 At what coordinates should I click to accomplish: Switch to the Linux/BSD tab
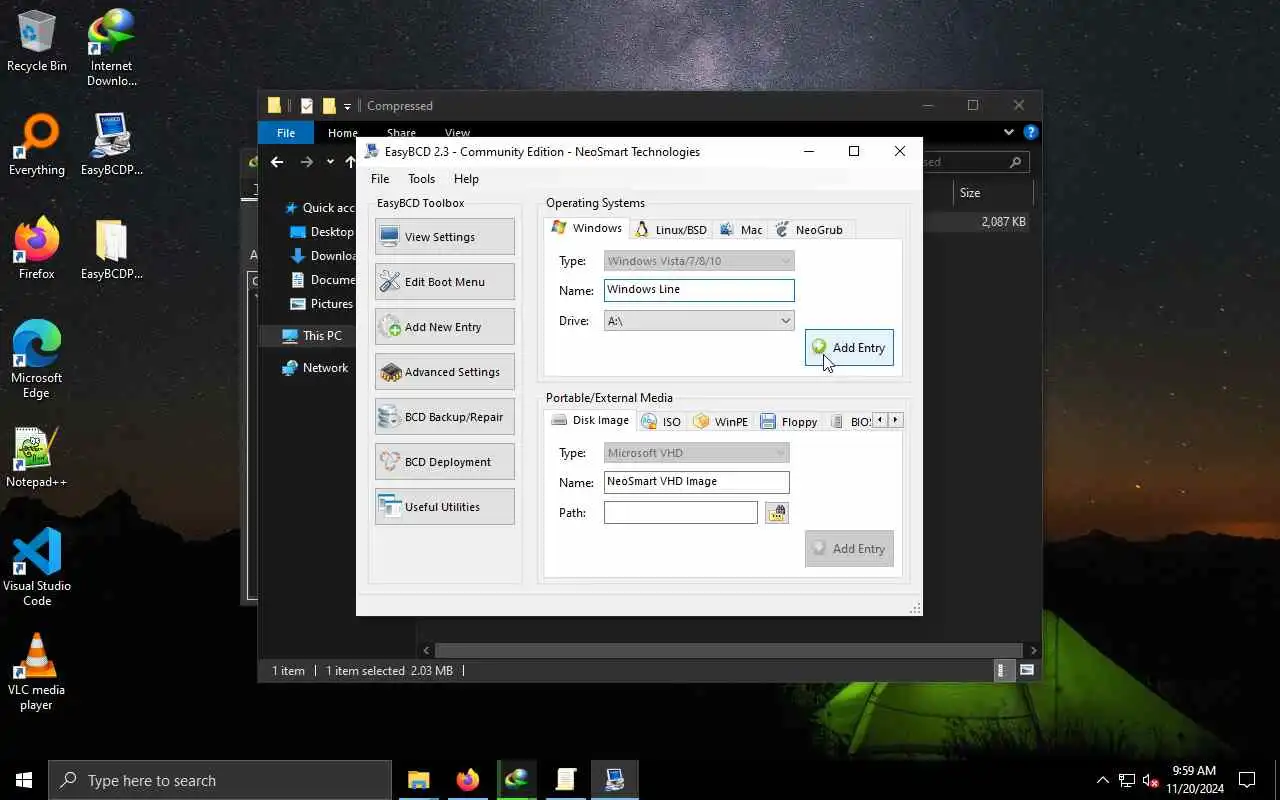pyautogui.click(x=671, y=230)
